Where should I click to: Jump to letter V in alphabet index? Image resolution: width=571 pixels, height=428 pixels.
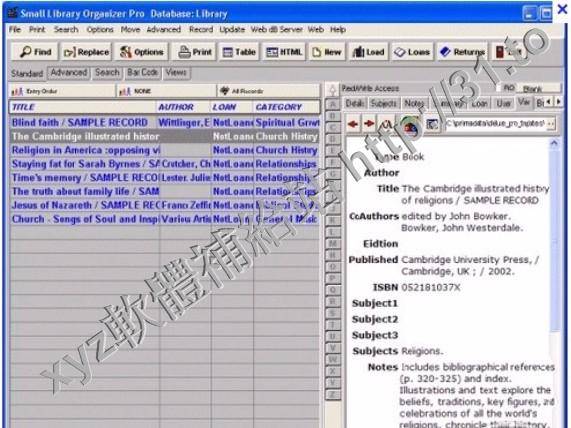click(332, 347)
